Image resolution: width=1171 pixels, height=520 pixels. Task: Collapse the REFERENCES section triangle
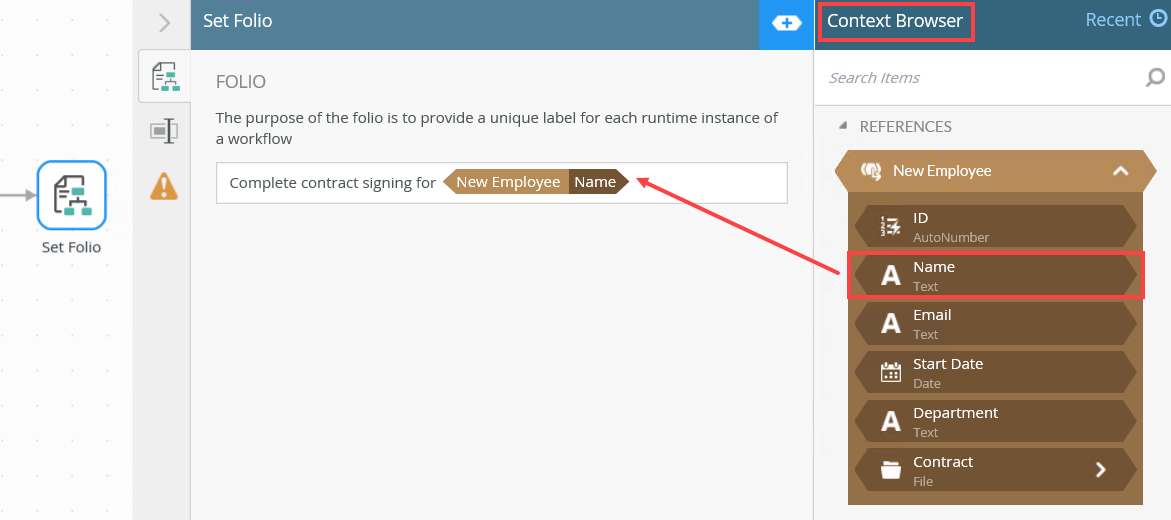coord(842,126)
